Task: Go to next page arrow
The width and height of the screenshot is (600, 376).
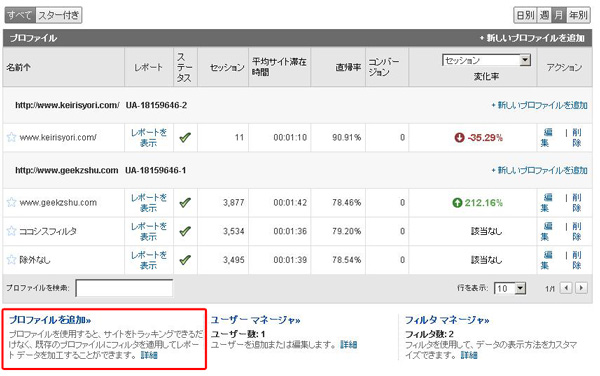Action: pos(582,288)
